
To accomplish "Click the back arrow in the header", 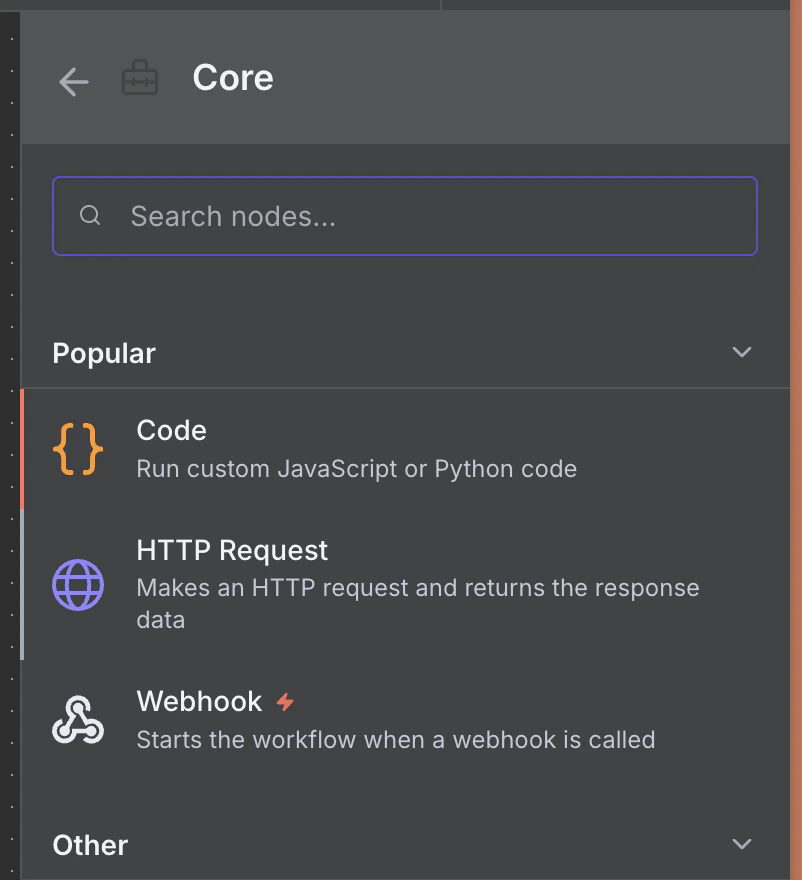I will [x=74, y=81].
